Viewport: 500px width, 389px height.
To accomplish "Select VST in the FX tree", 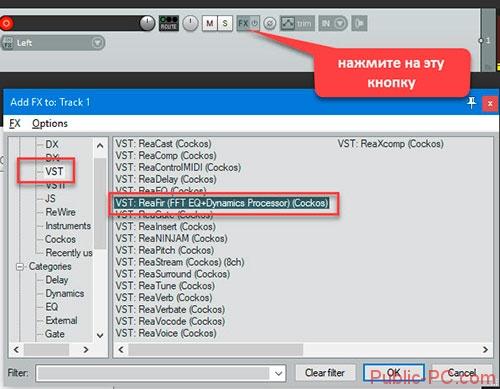I will pyautogui.click(x=54, y=171).
